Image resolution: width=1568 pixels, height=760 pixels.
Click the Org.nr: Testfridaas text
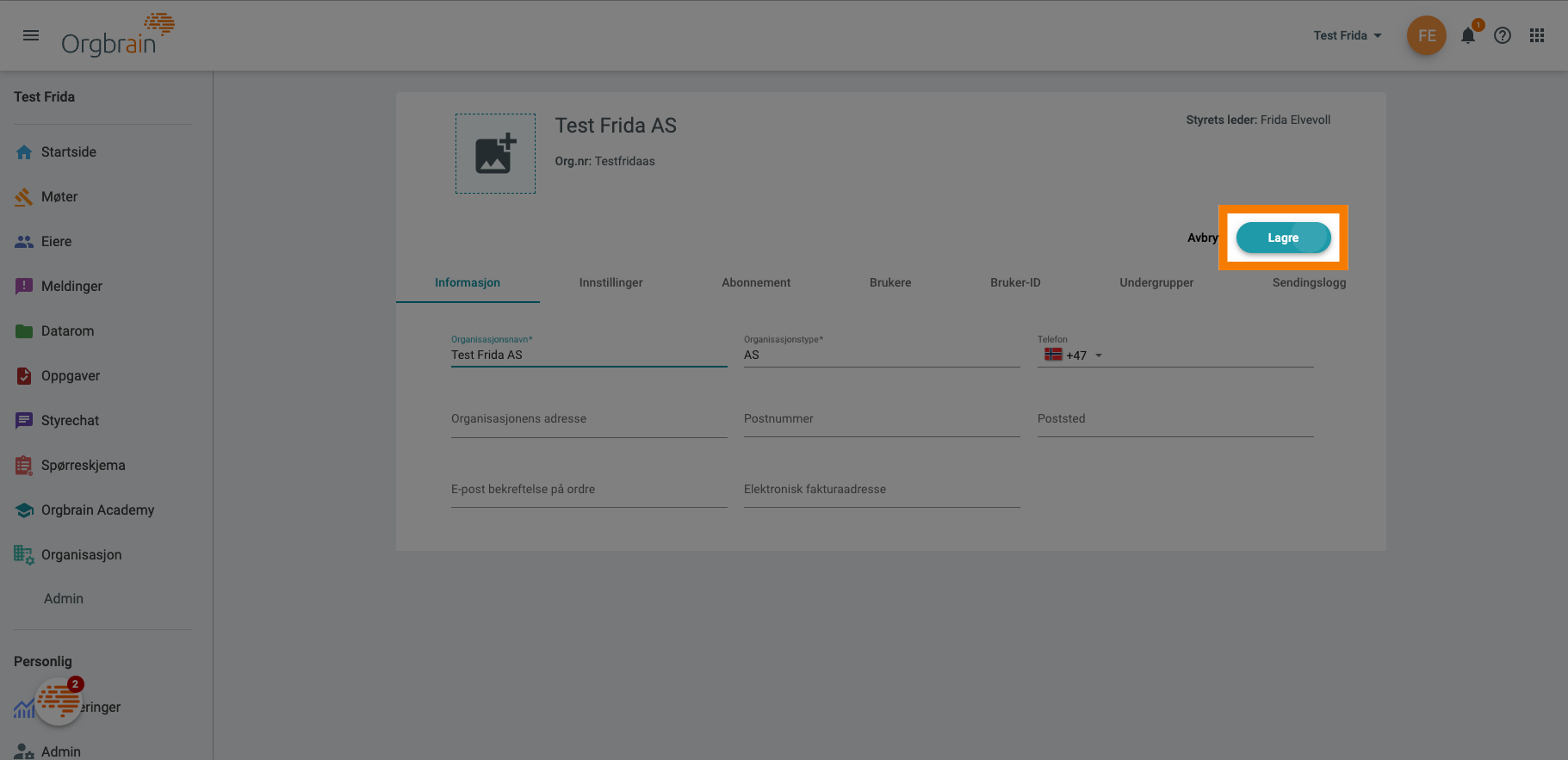pyautogui.click(x=604, y=161)
